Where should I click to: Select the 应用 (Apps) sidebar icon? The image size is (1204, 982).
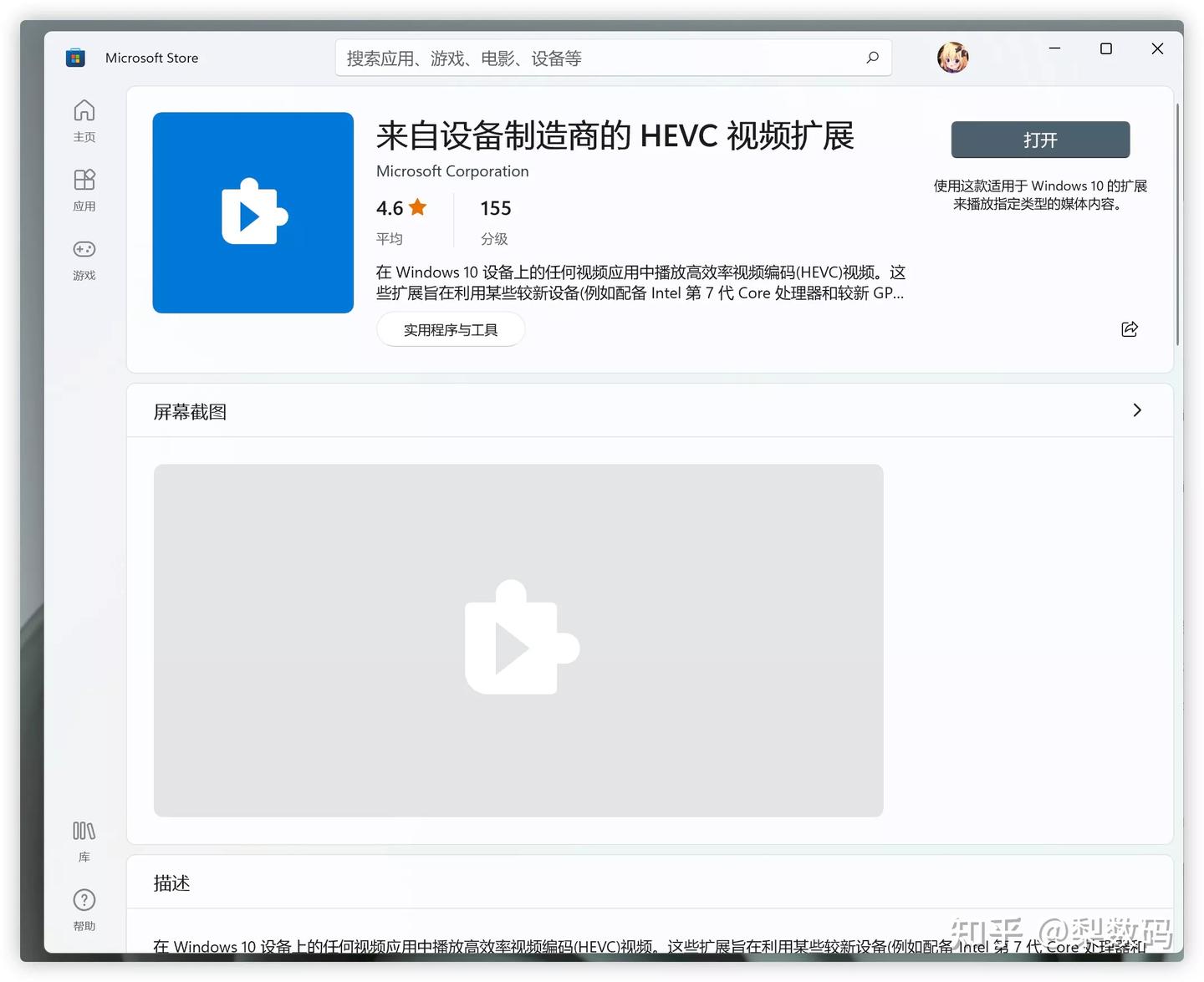[84, 189]
